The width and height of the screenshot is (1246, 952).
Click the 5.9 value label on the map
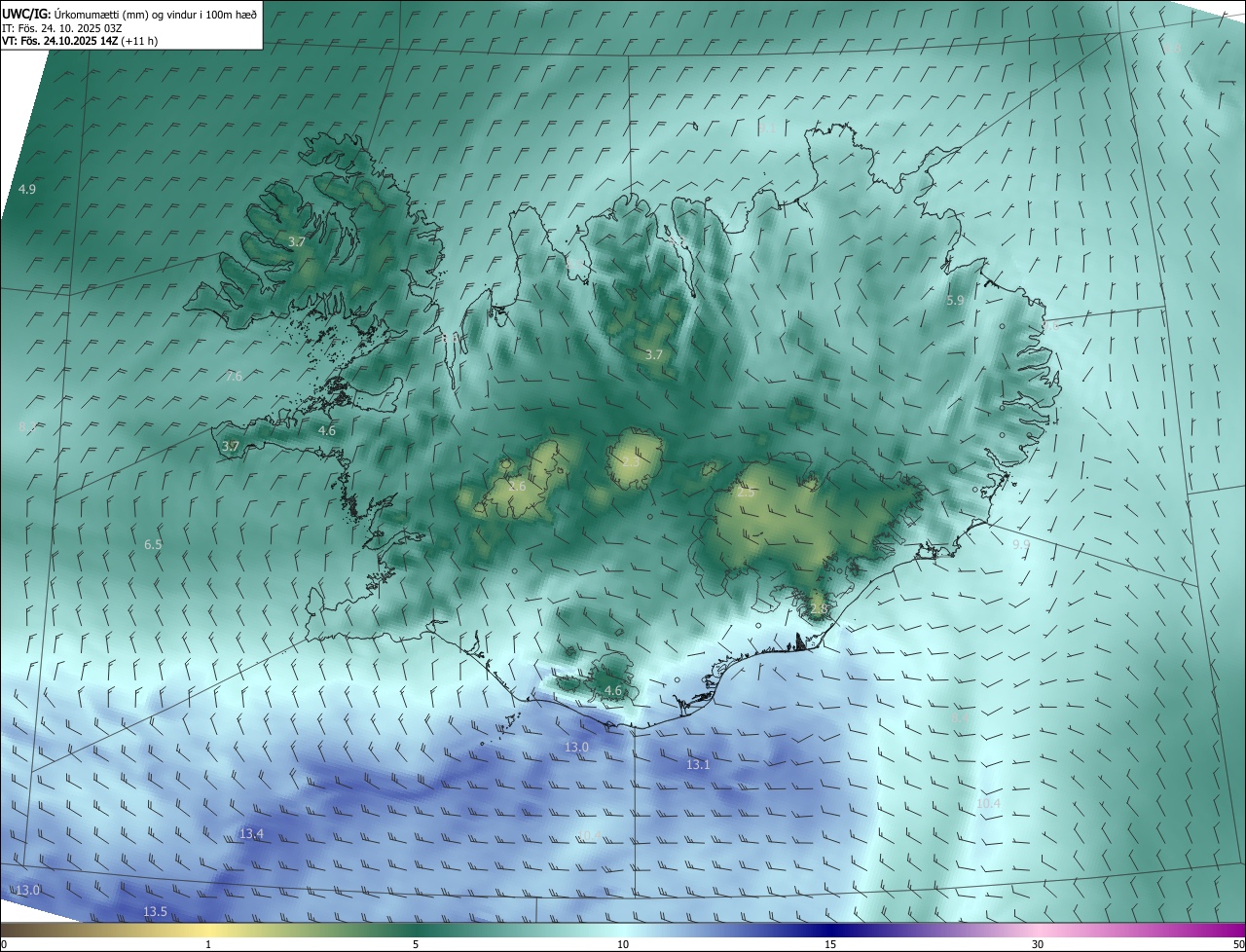(x=955, y=301)
